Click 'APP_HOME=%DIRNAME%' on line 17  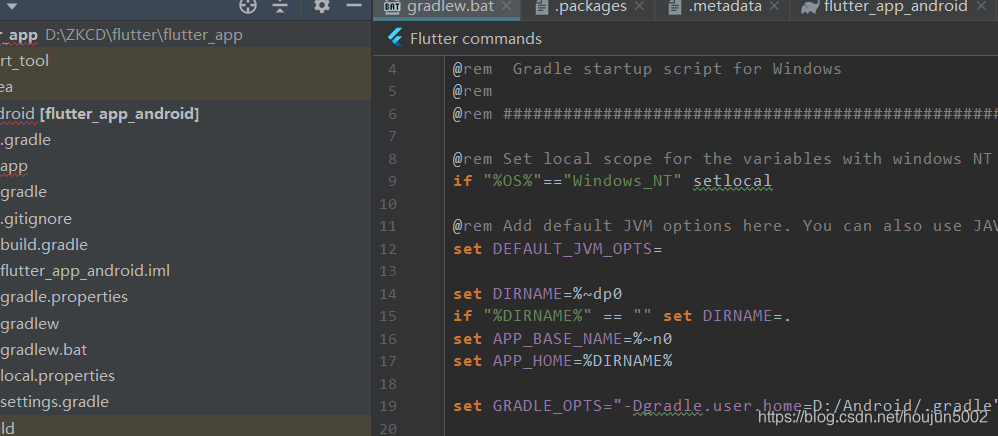(x=582, y=361)
